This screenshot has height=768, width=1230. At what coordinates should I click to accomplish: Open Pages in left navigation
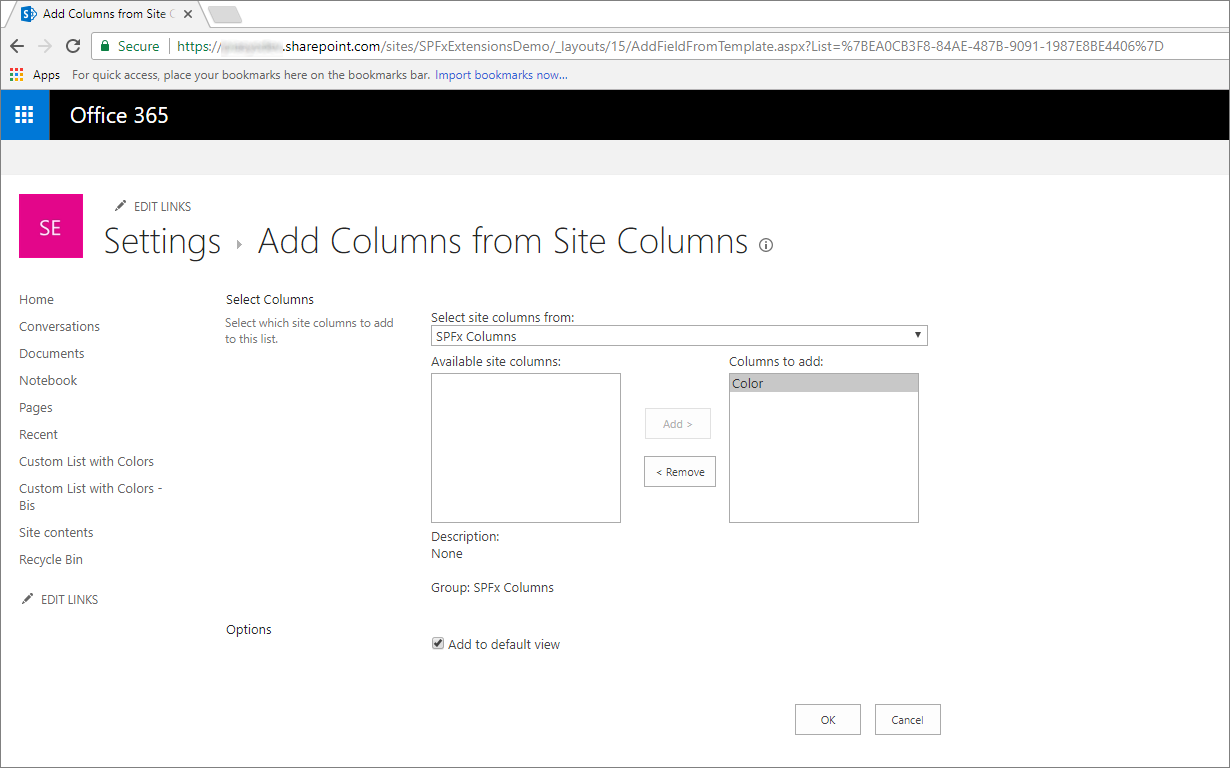click(x=36, y=407)
